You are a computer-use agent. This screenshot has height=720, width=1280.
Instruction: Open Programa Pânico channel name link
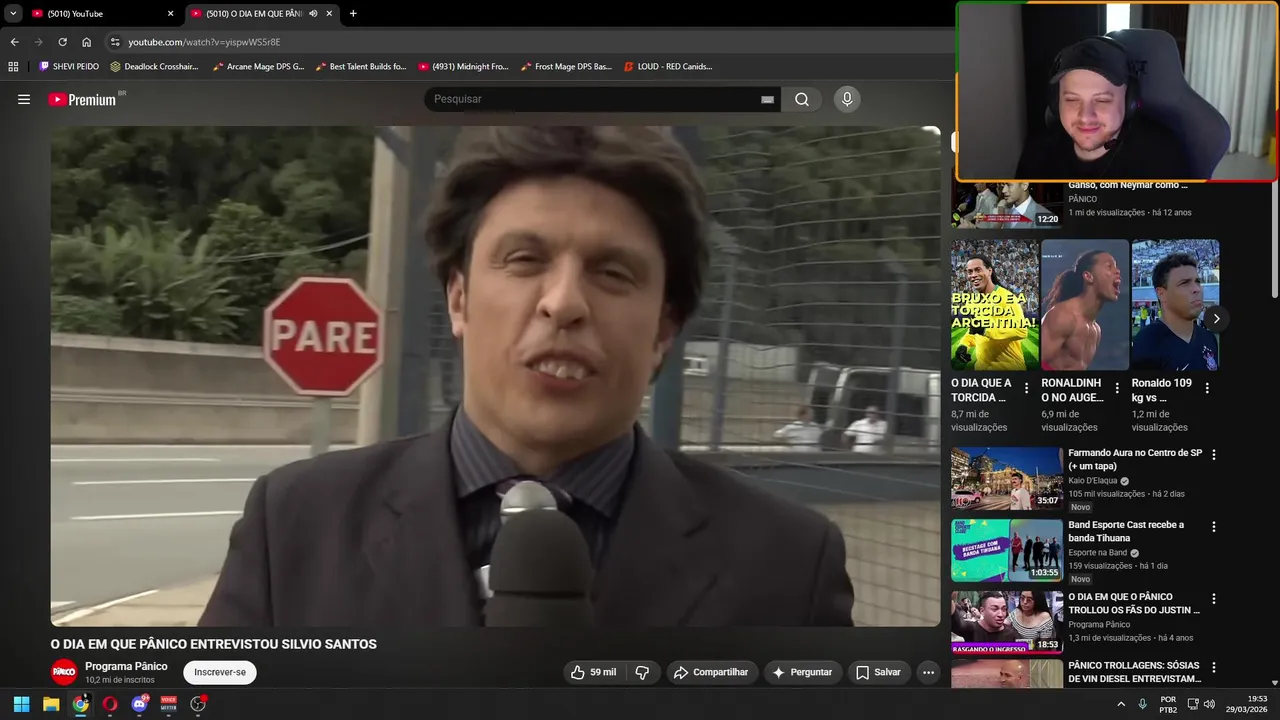coord(126,666)
